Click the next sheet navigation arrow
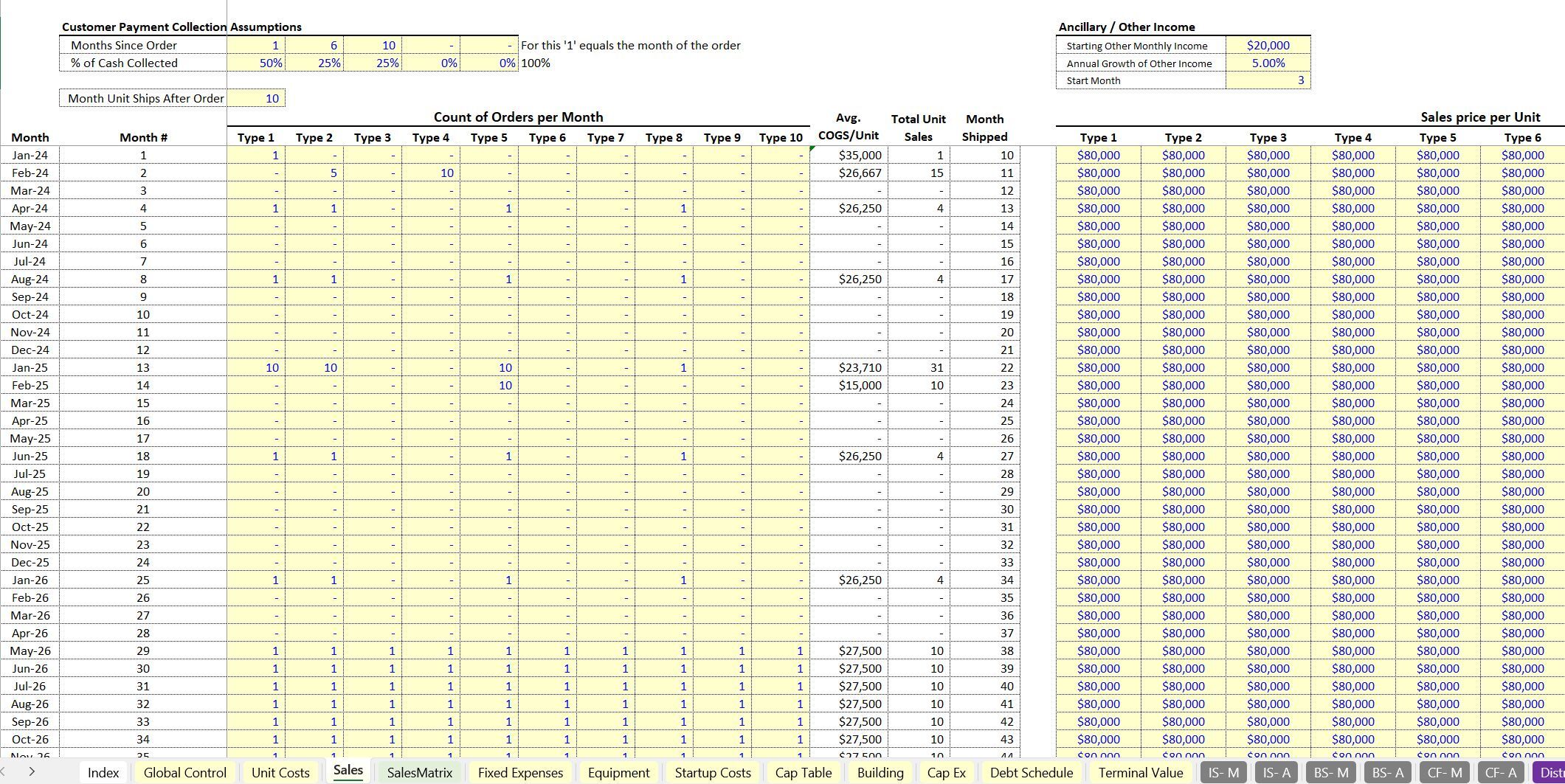1565x784 pixels. tap(31, 772)
